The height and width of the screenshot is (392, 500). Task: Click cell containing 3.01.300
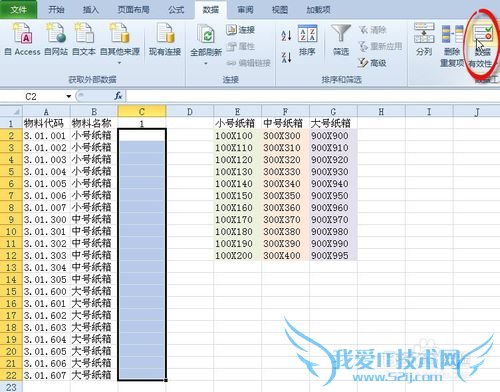[46, 219]
